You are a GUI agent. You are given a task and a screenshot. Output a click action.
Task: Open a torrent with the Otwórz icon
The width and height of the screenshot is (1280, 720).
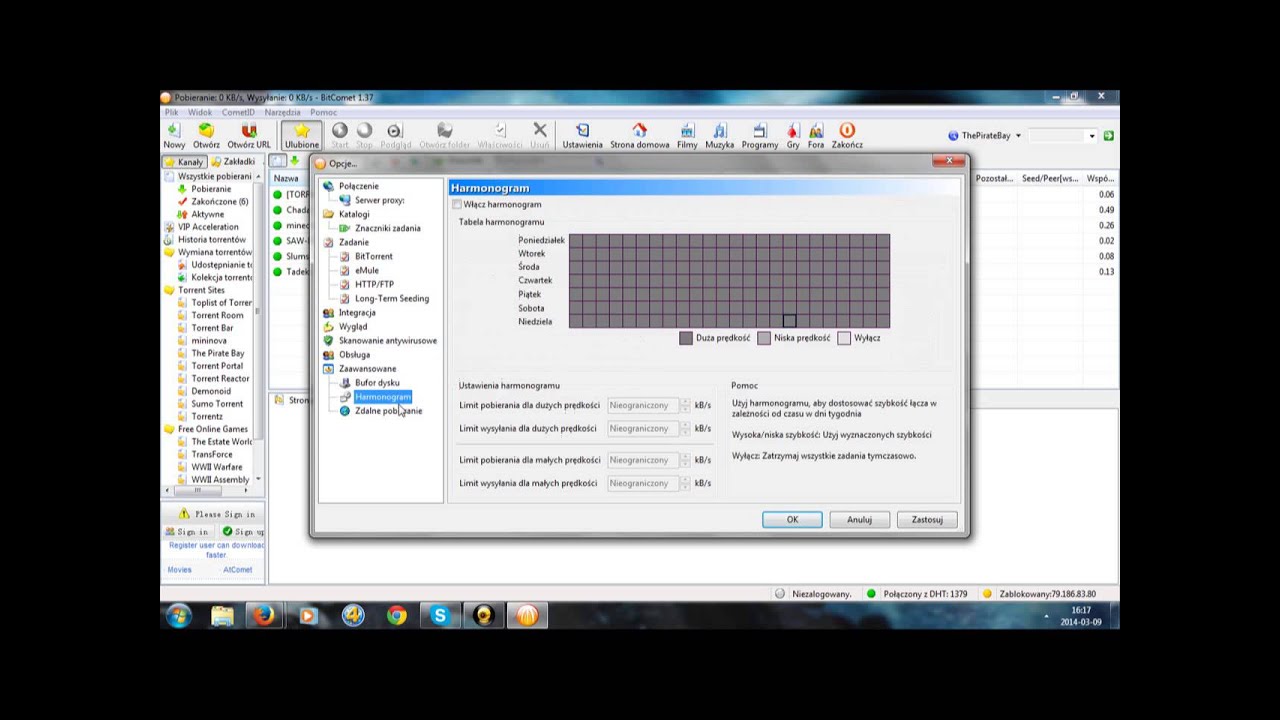[x=206, y=136]
